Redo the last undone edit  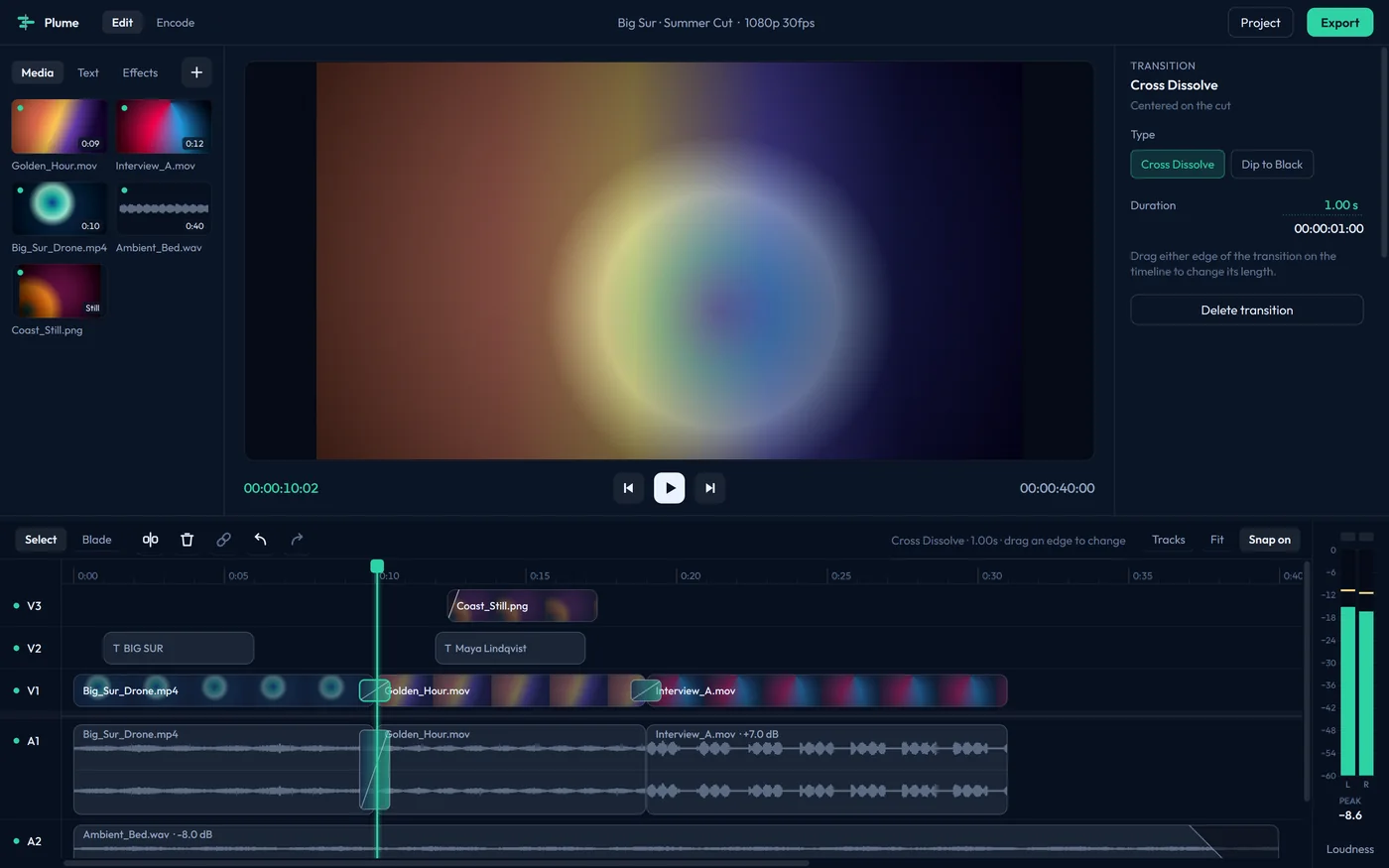[x=297, y=540]
